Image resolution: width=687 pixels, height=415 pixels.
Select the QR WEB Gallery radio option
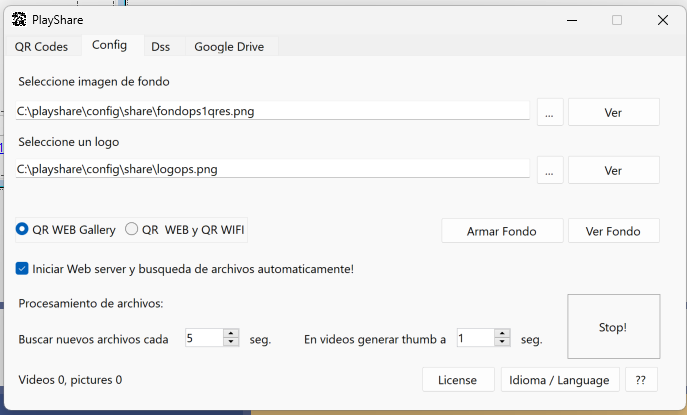[x=66, y=230]
